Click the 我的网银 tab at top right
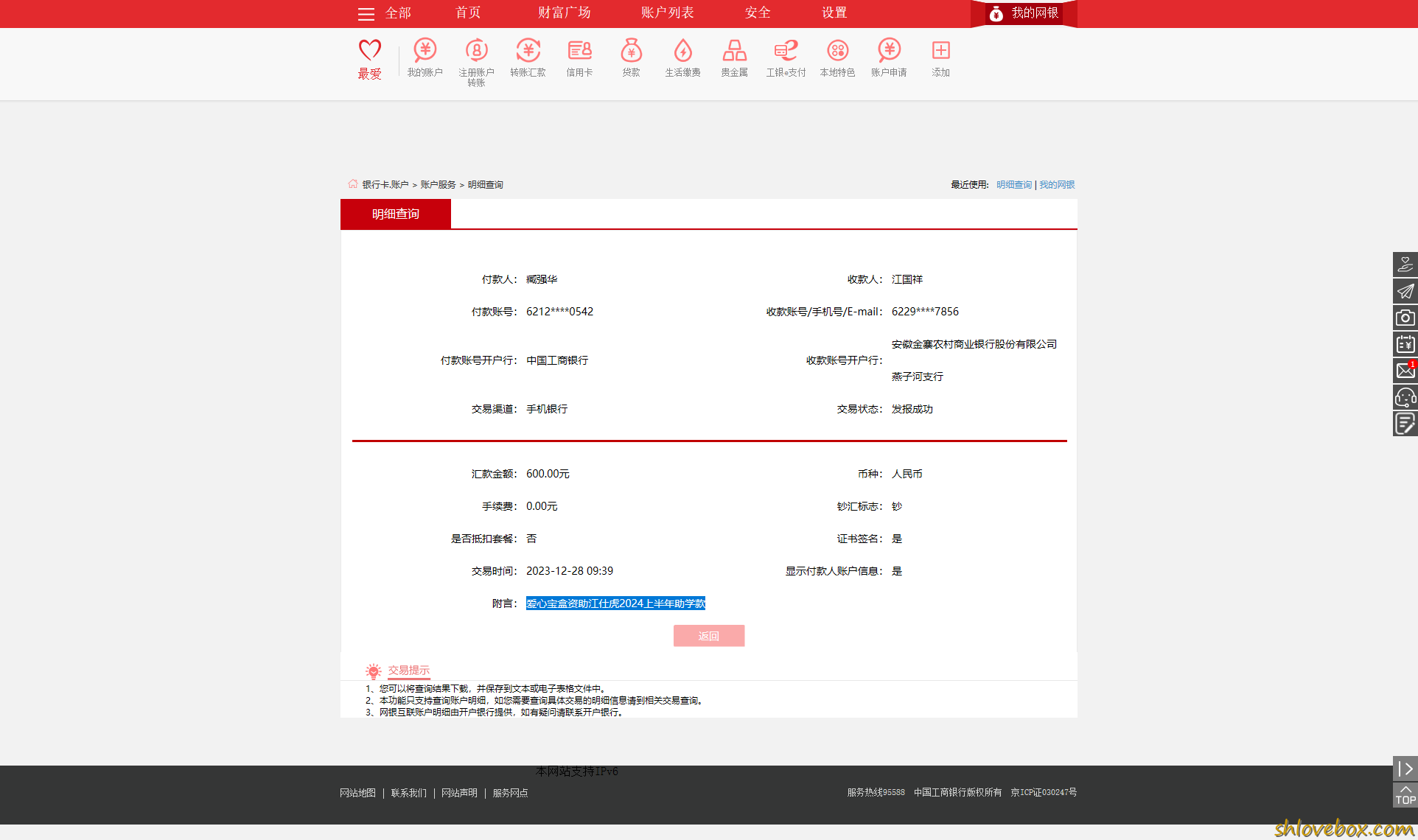Screen dimensions: 1418x840 pyautogui.click(x=1024, y=13)
